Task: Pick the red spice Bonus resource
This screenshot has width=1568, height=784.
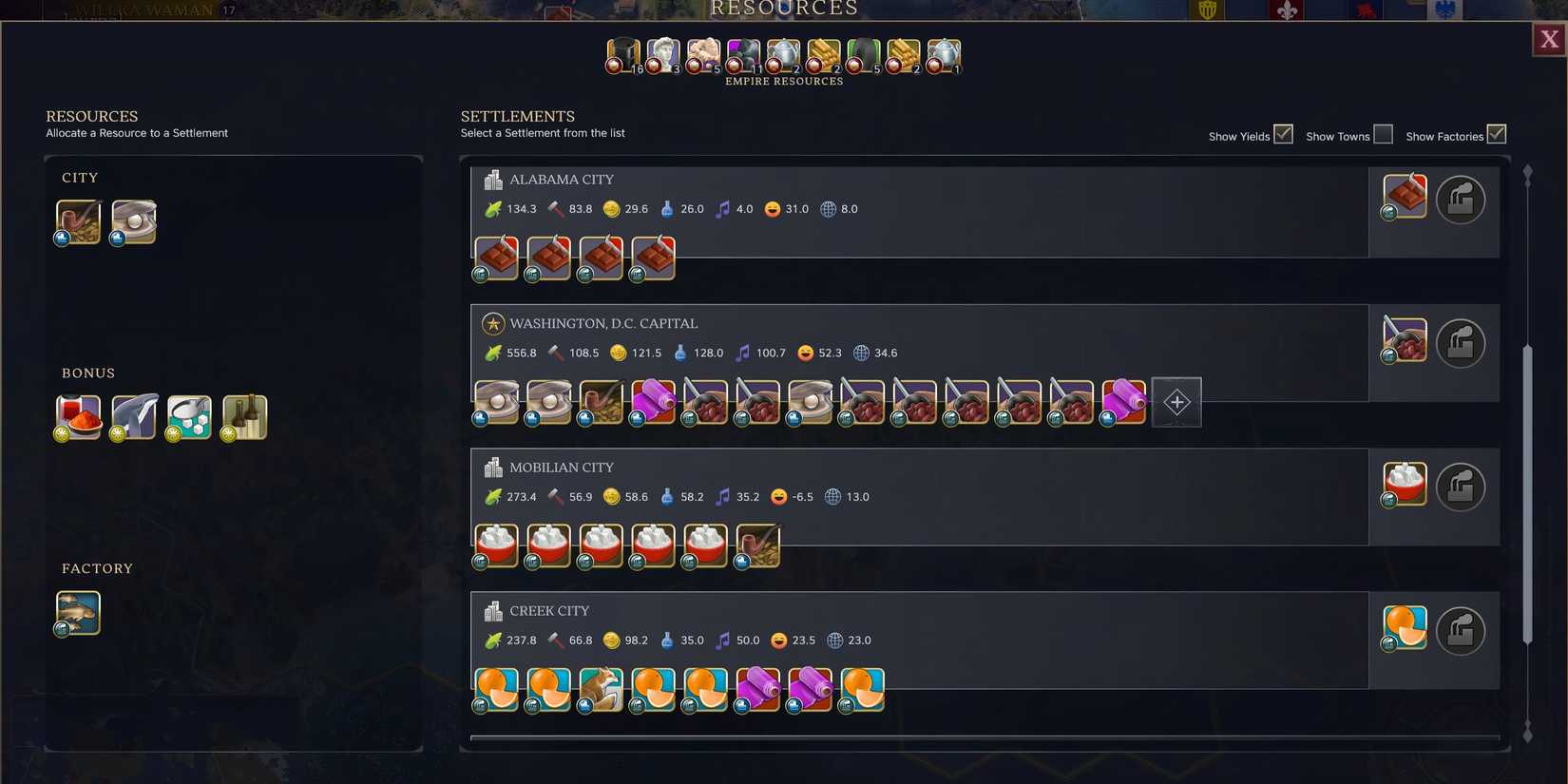Action: tap(78, 417)
